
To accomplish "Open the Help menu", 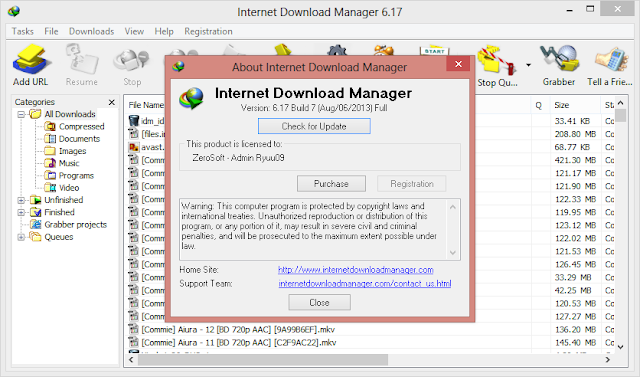I will [164, 31].
